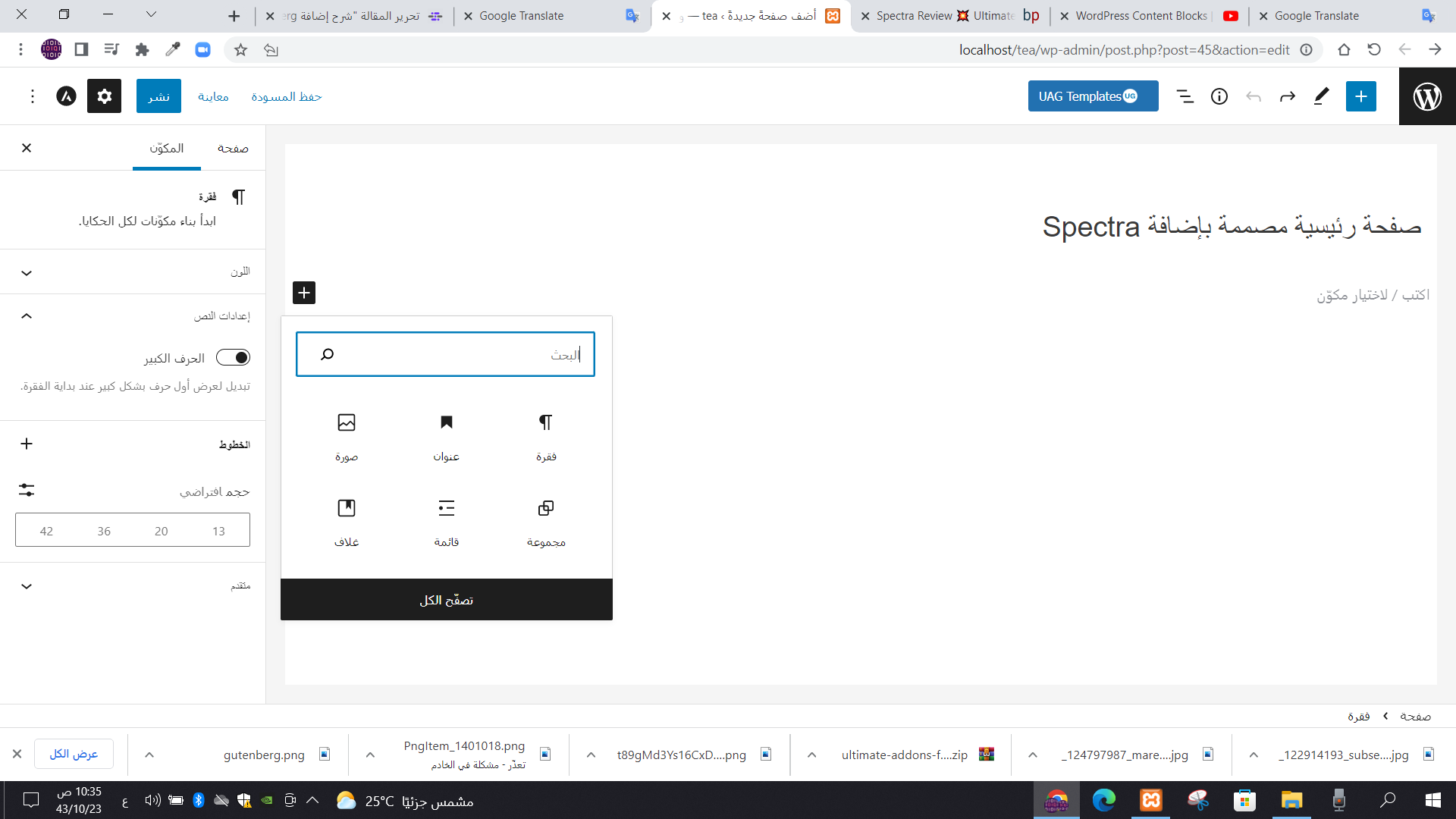
Task: Open the Astra settings icon
Action: [67, 96]
